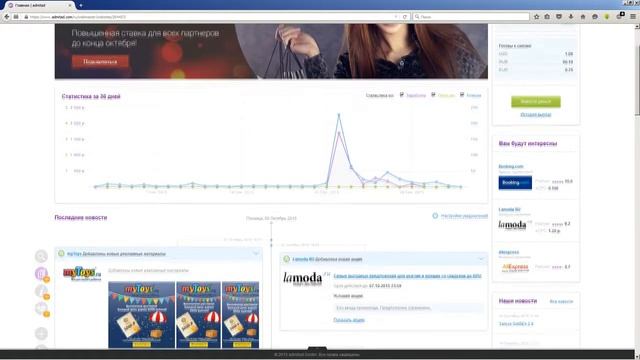Click the lamoda logo in news card
This screenshot has height=360, width=640.
tap(306, 278)
